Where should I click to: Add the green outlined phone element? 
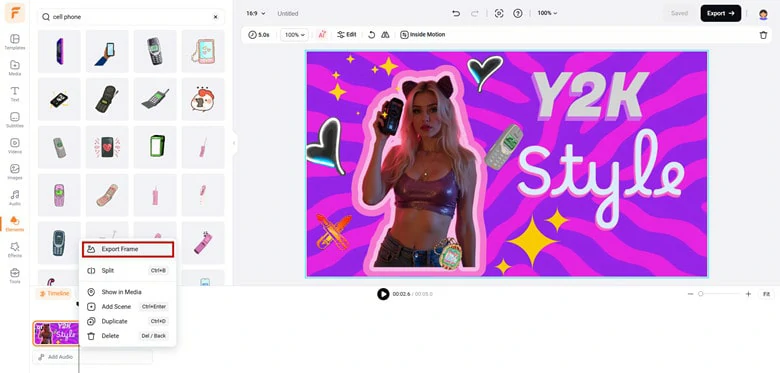pos(155,147)
